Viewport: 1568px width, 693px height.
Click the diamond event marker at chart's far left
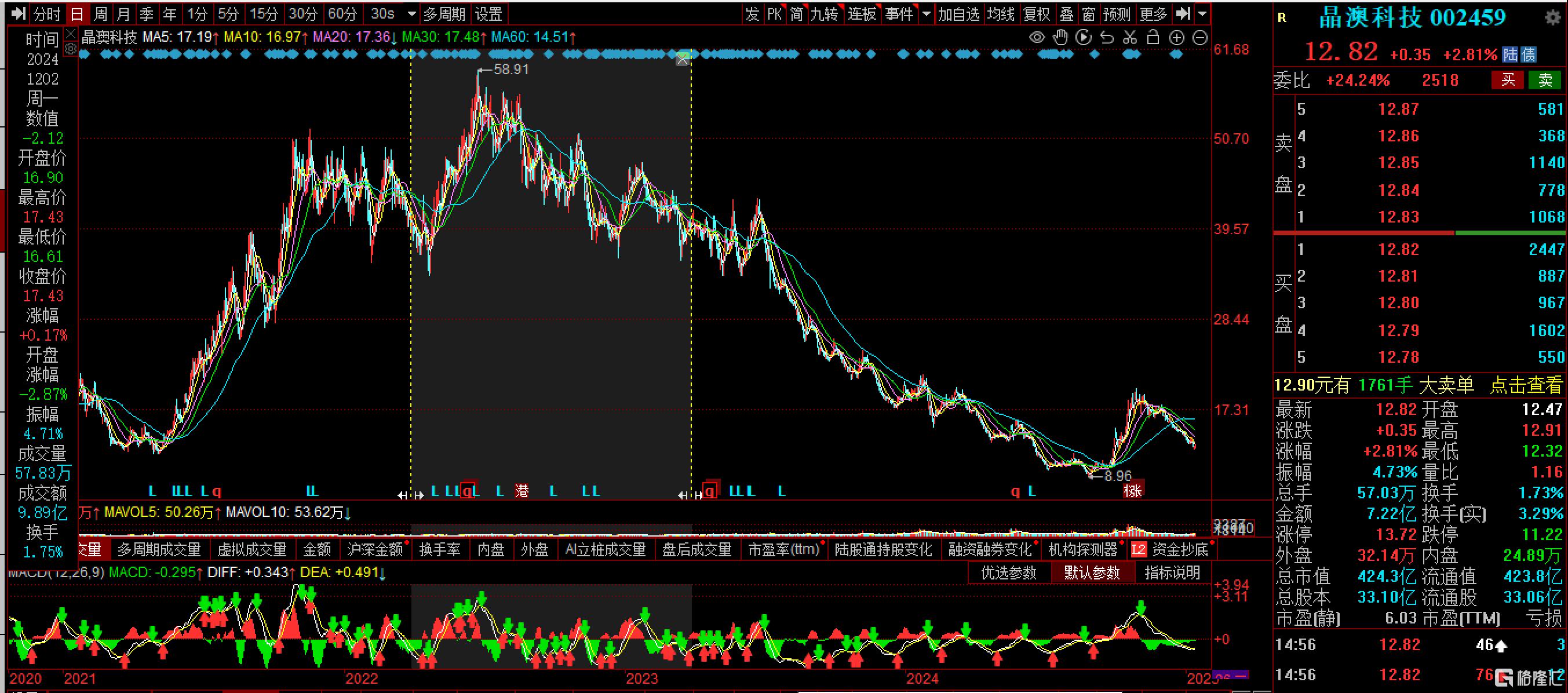(x=85, y=55)
